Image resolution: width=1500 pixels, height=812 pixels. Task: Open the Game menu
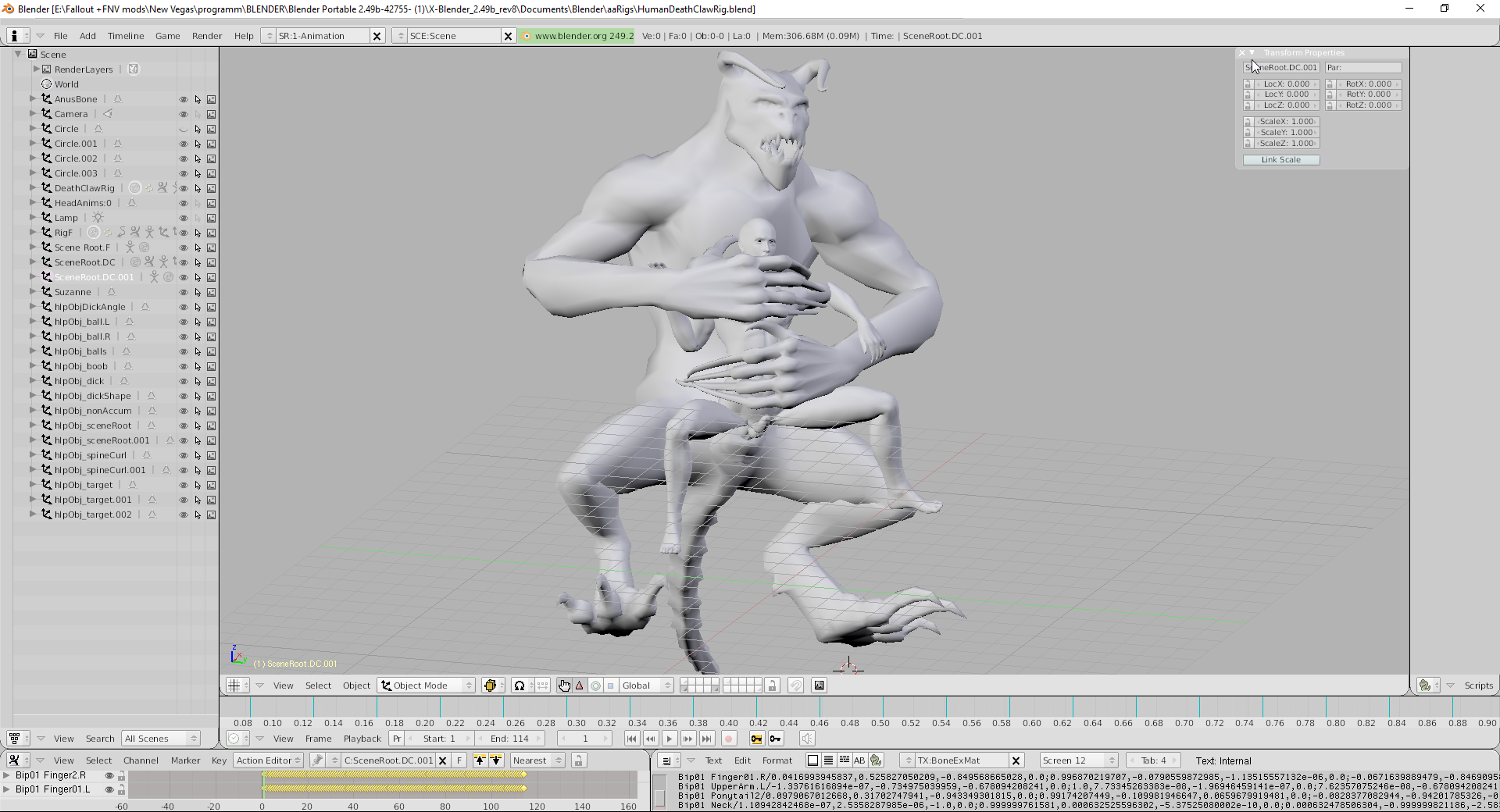click(167, 36)
